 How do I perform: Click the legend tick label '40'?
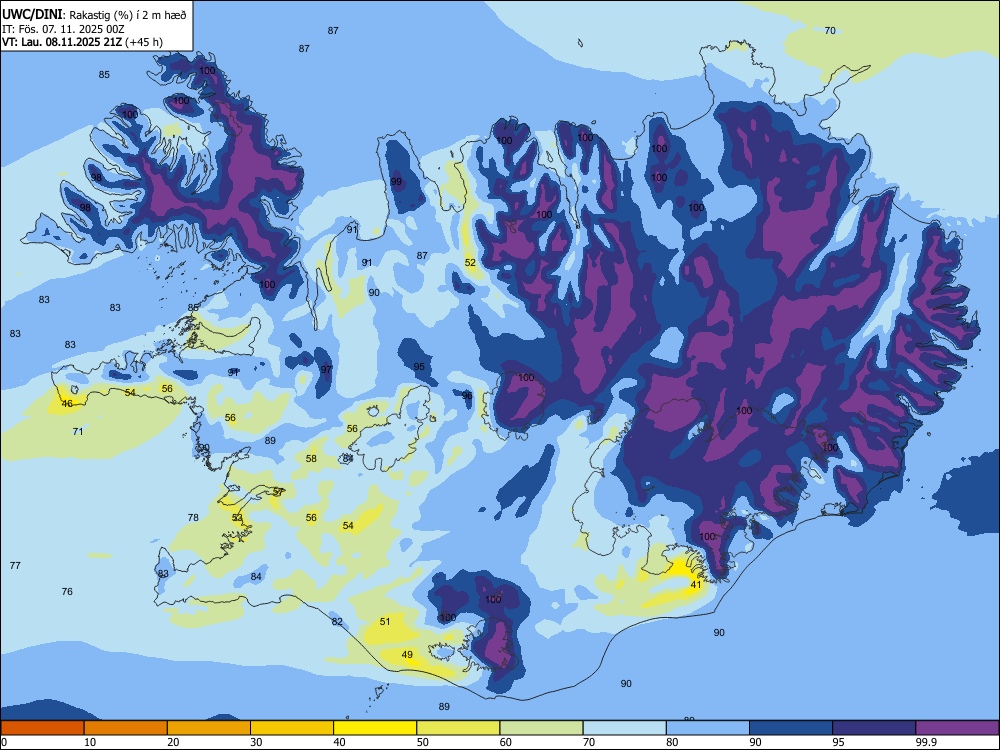pos(339,742)
